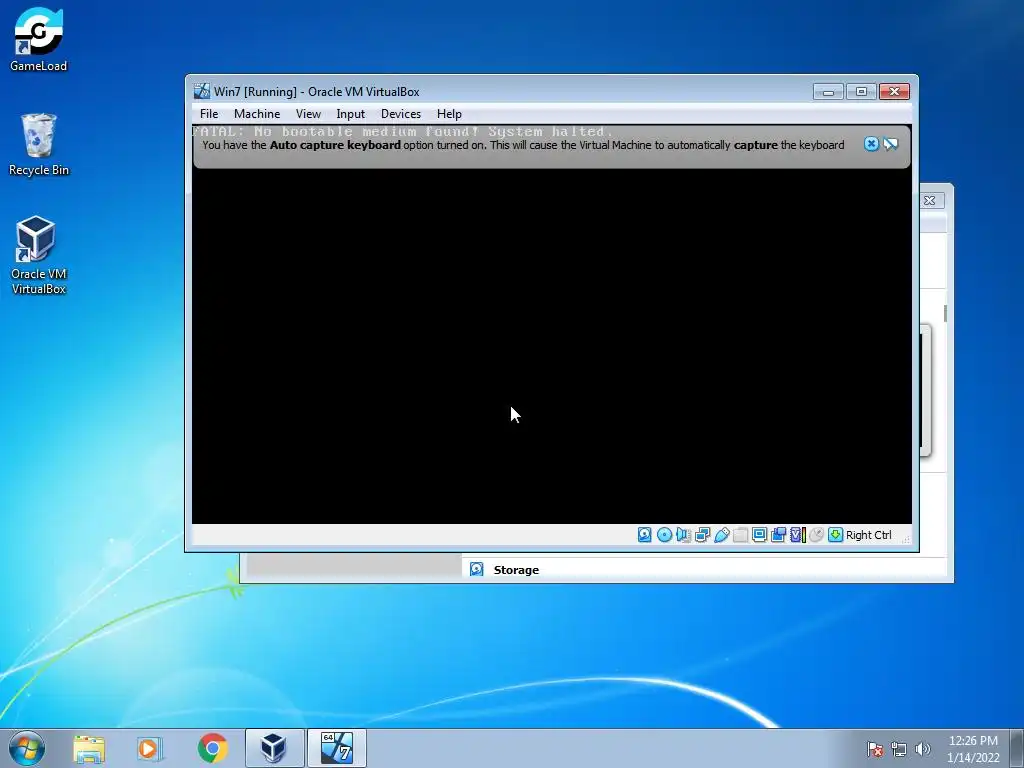Maximize the Win7 VirtualBox window
The height and width of the screenshot is (768, 1024).
coord(861,91)
